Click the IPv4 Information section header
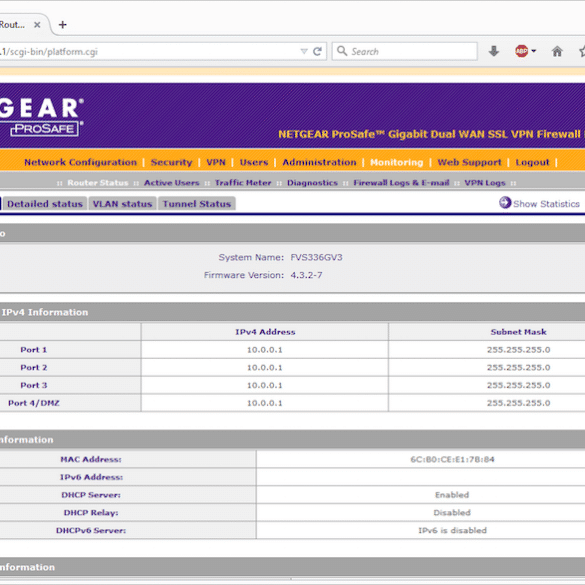 tap(45, 312)
